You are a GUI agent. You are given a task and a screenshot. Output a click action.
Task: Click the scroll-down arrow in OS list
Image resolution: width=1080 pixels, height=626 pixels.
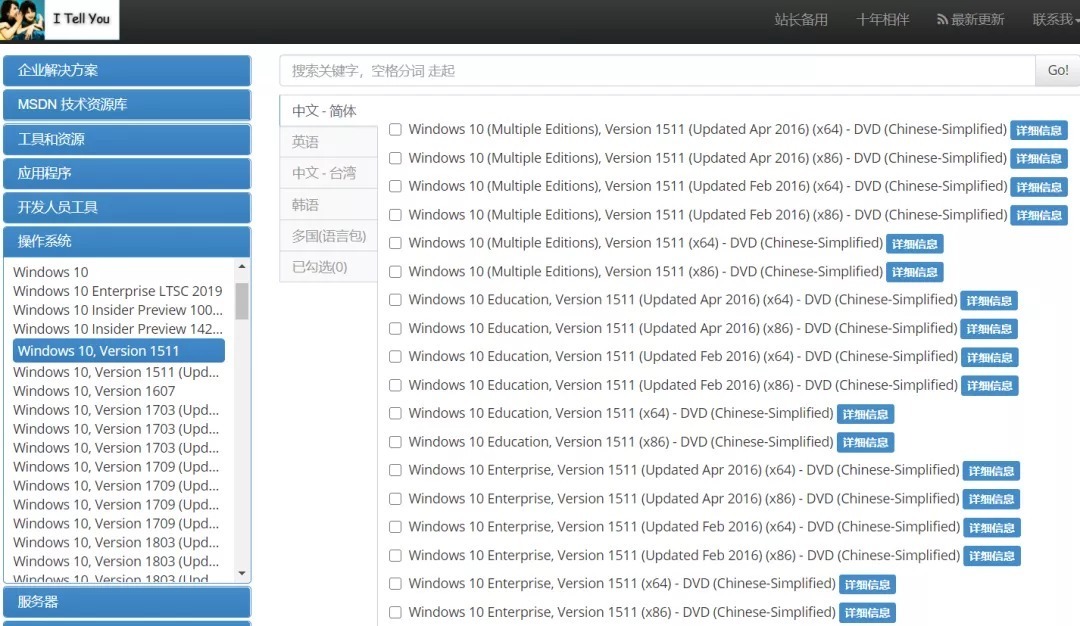(x=241, y=573)
